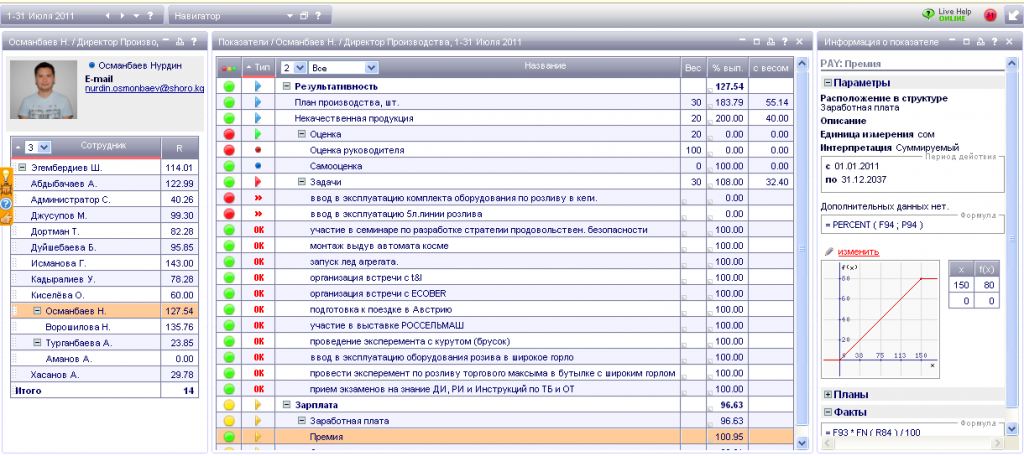Screen dimensions: 1024x456
Task: Select employee Ворошилова Н.
Action: (104, 327)
